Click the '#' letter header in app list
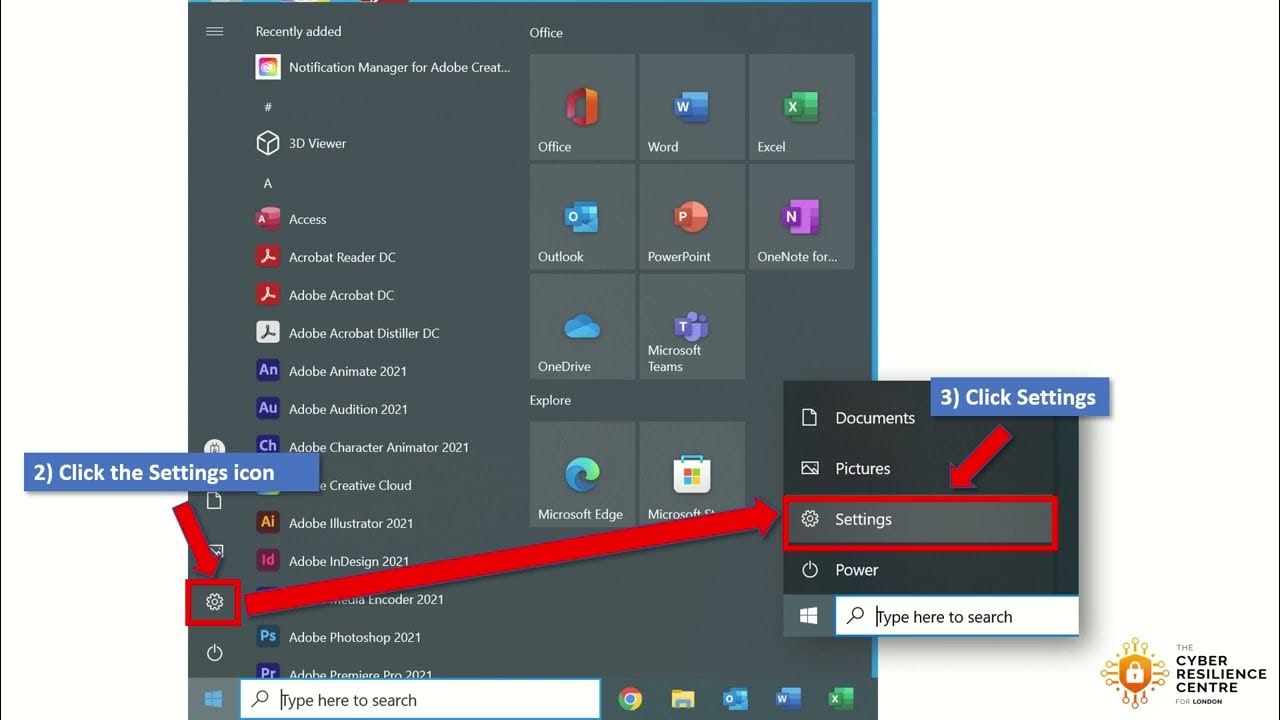The width and height of the screenshot is (1280, 720). click(x=268, y=107)
